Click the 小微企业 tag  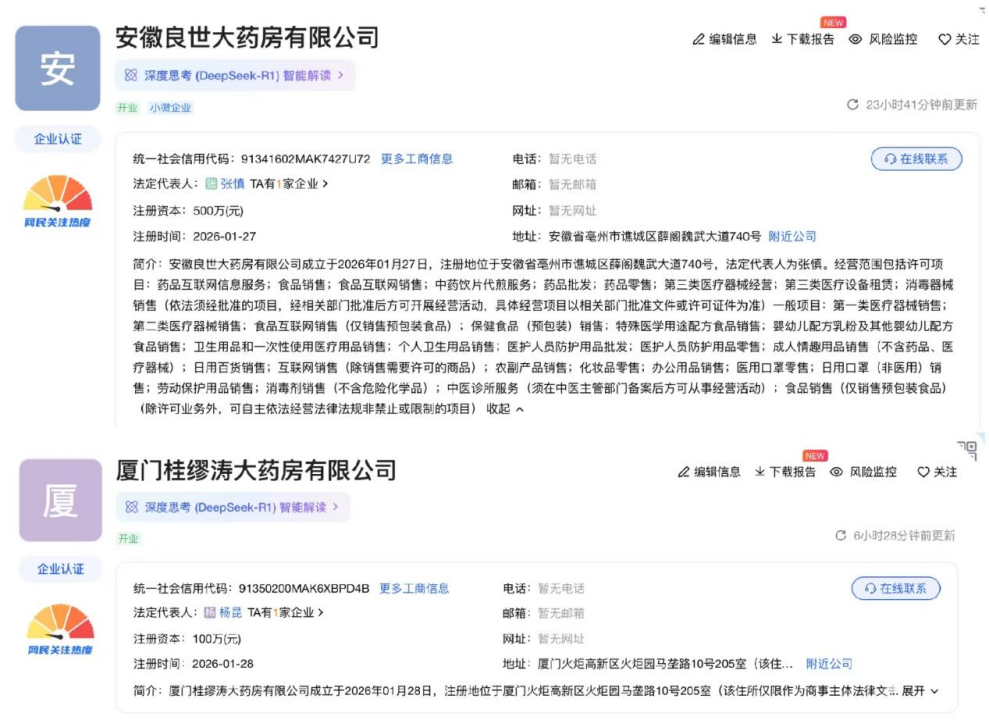[x=170, y=108]
